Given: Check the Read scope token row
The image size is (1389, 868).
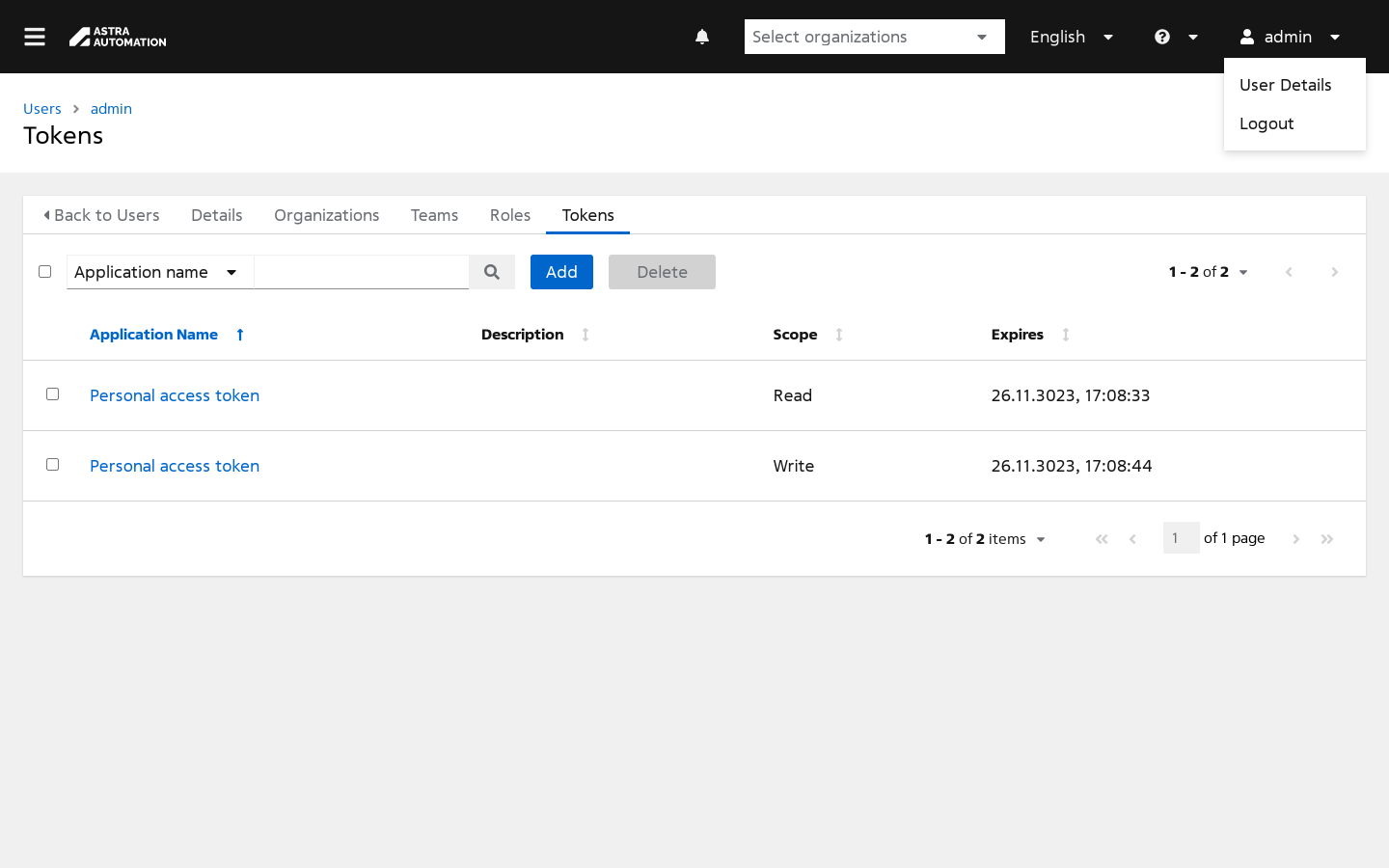Looking at the screenshot, I should (x=53, y=394).
